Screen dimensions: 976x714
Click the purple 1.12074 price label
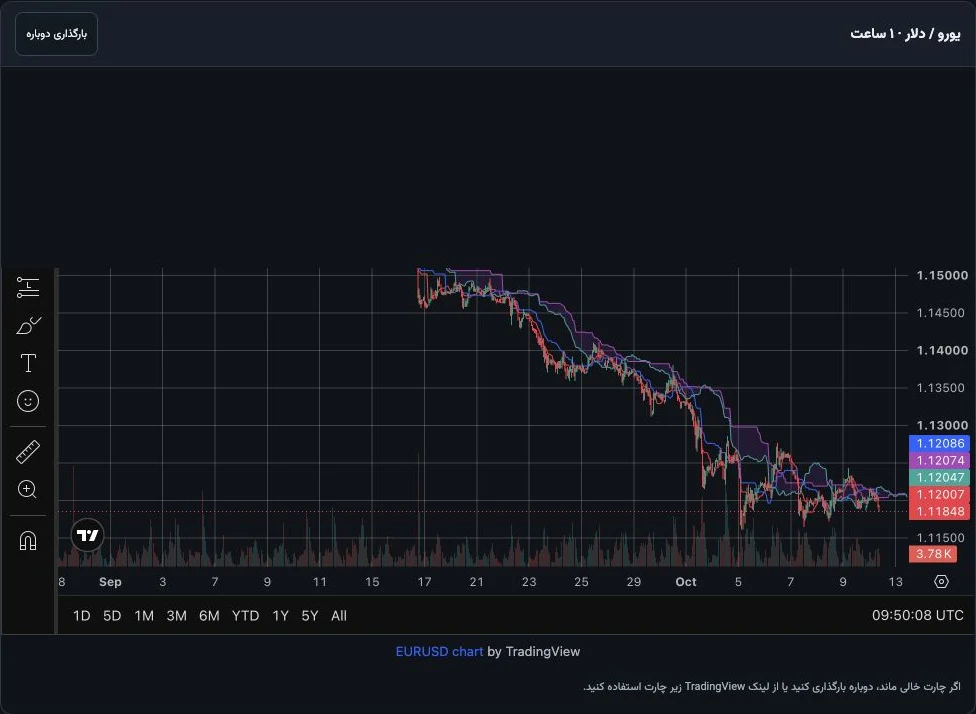(x=939, y=461)
